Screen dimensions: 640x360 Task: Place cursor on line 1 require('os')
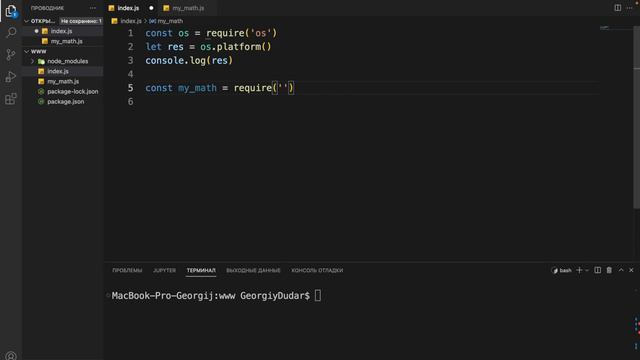[x=241, y=33]
